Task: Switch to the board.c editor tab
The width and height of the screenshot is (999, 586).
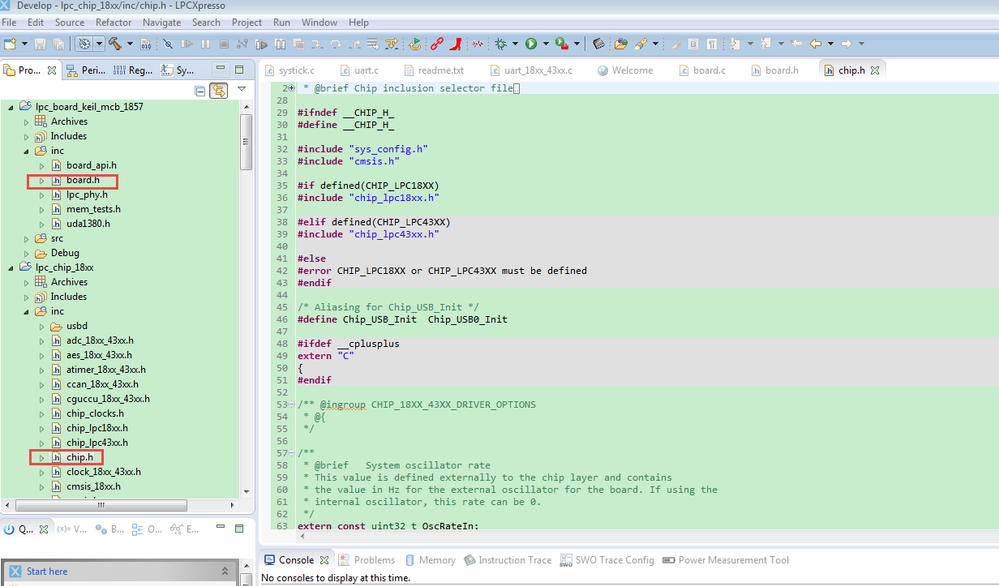Action: point(702,70)
